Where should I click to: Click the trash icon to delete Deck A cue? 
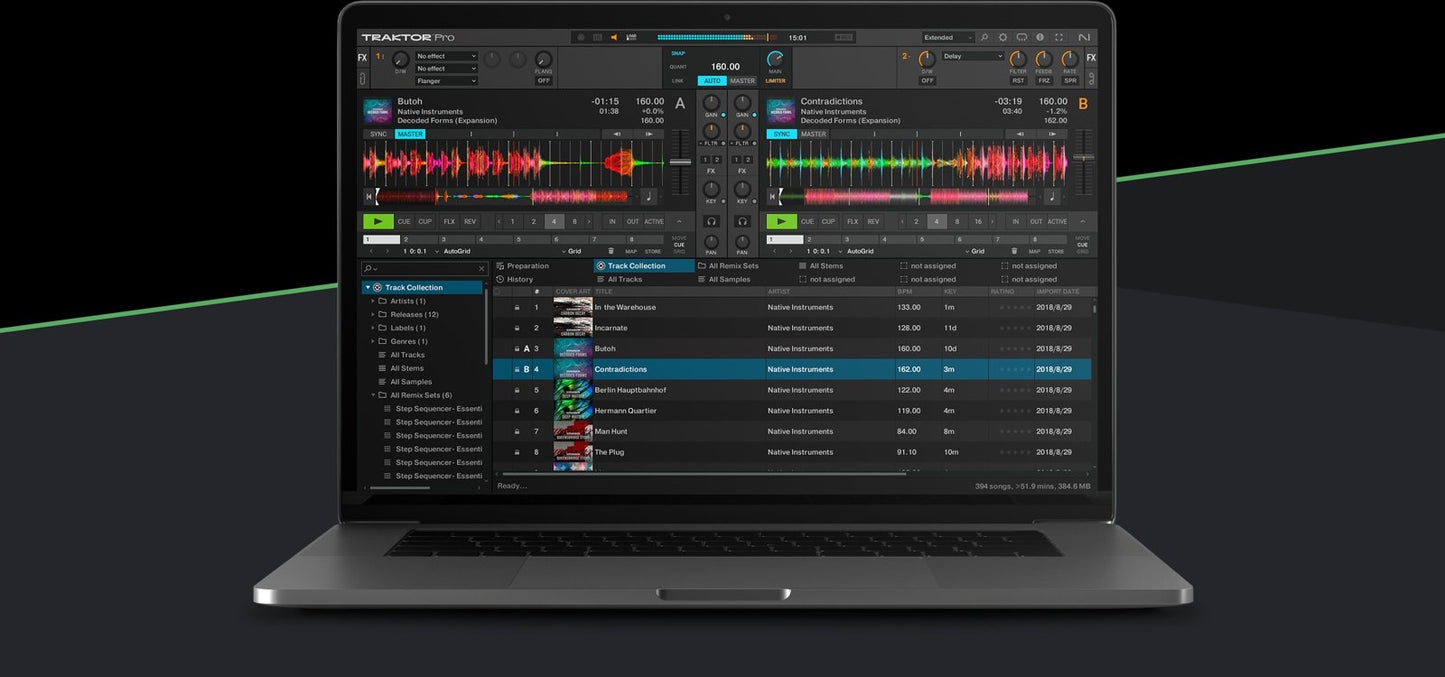pos(611,251)
